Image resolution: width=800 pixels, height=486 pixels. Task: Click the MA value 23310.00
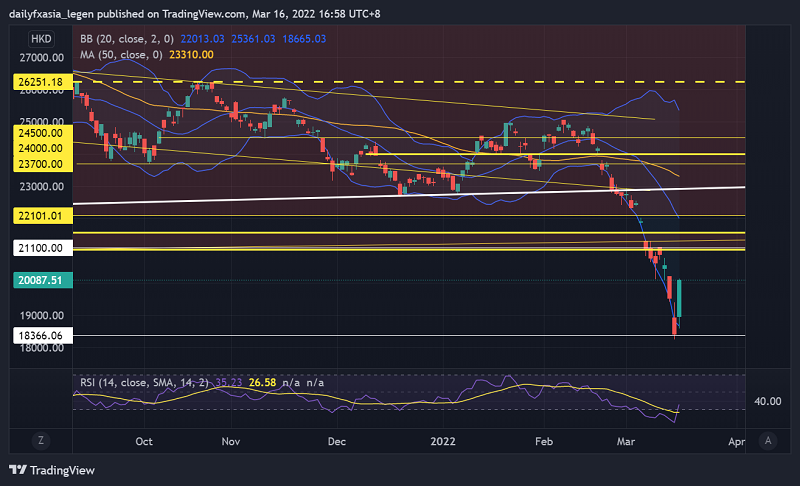point(191,55)
